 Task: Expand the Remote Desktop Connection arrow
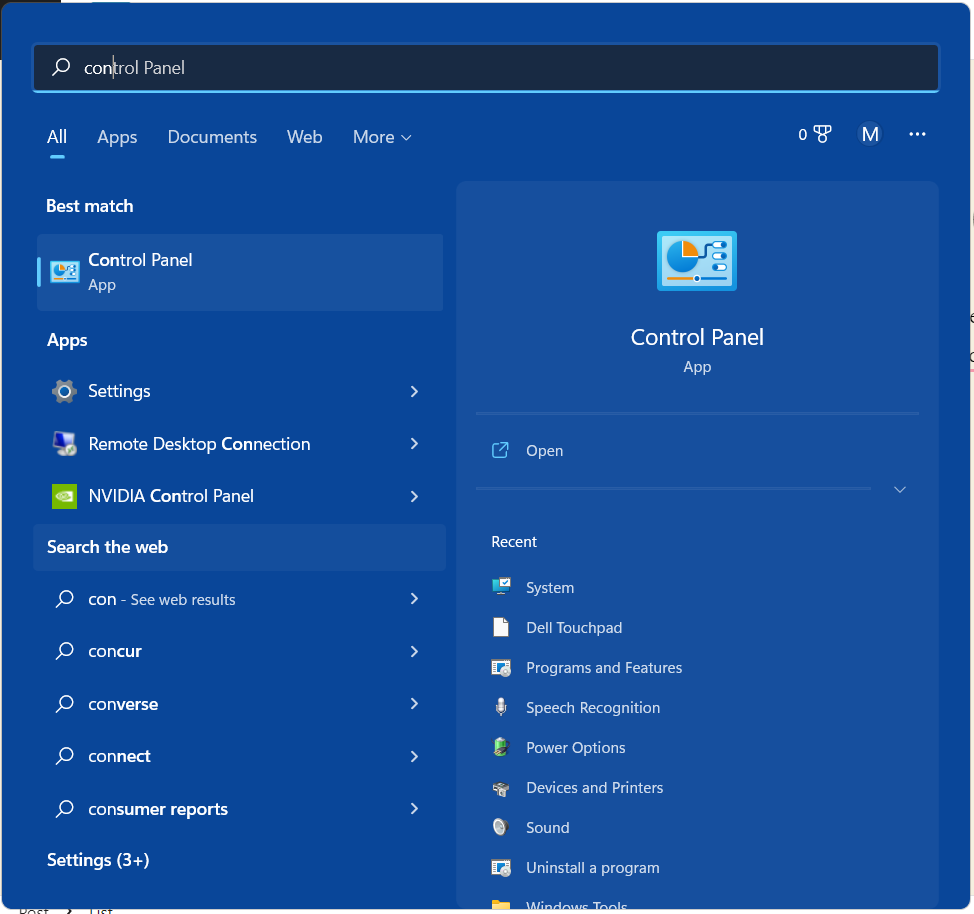(414, 444)
